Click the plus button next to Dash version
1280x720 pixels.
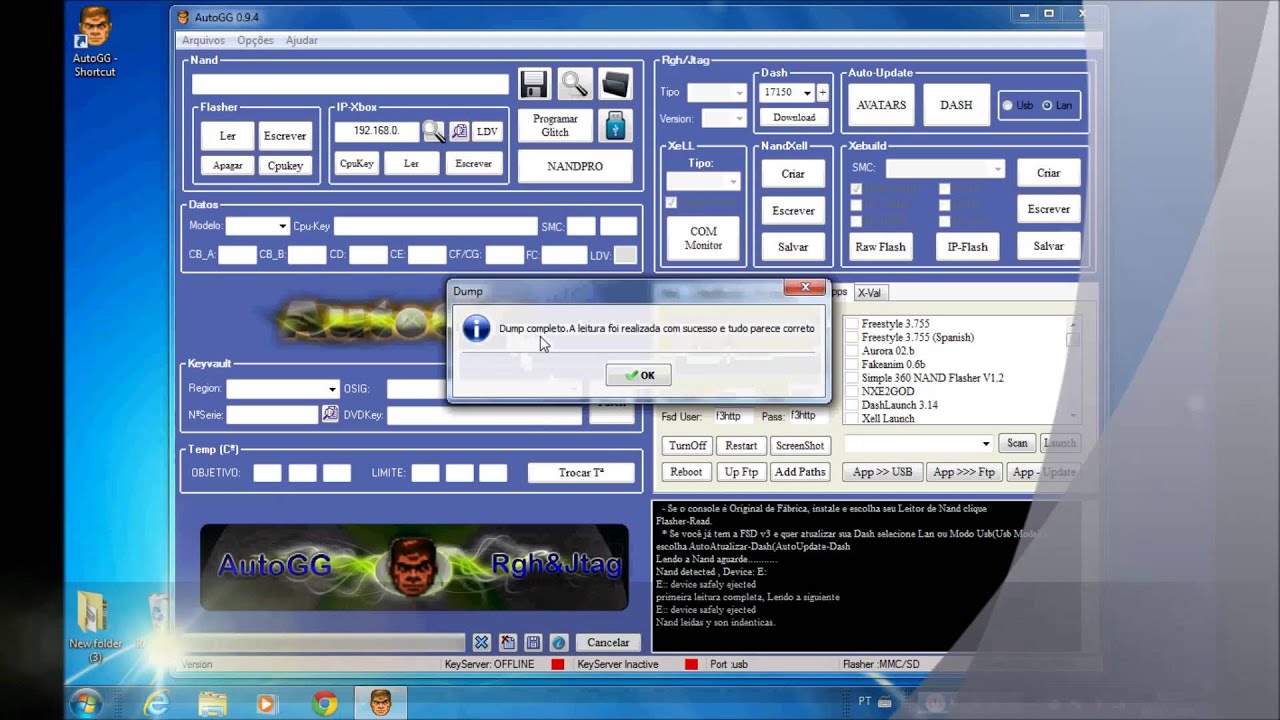click(x=823, y=92)
